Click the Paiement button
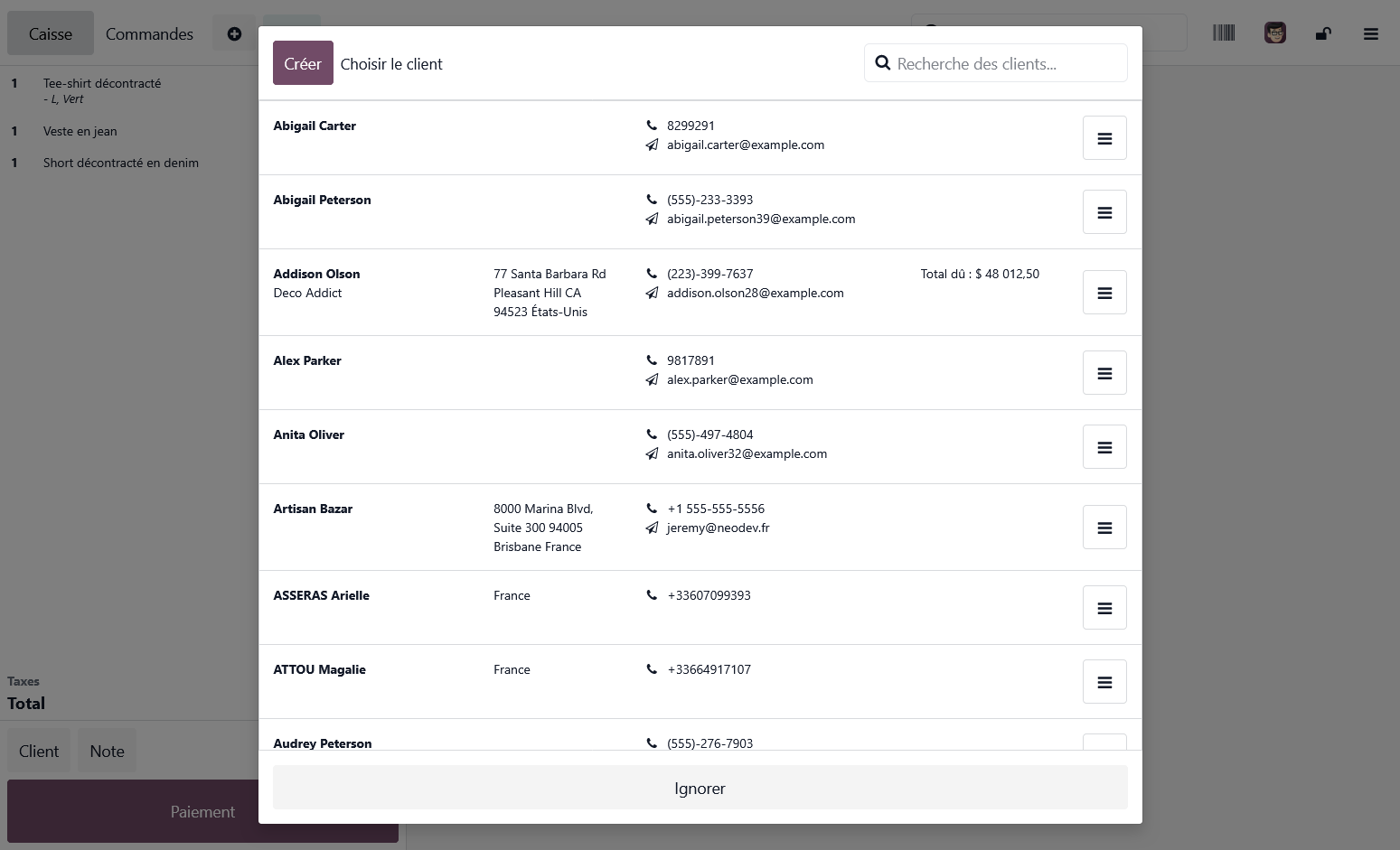 pos(202,811)
